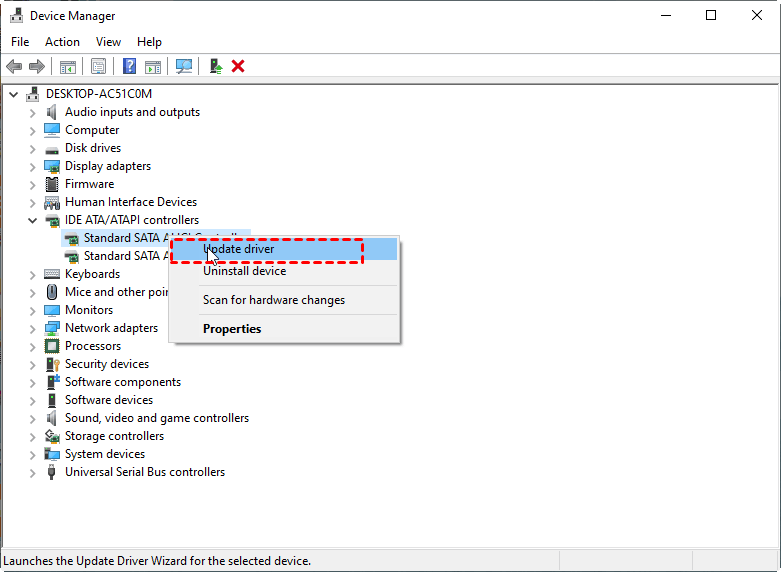Image resolution: width=781 pixels, height=572 pixels.
Task: Expand the Disk drives category
Action: pos(32,149)
